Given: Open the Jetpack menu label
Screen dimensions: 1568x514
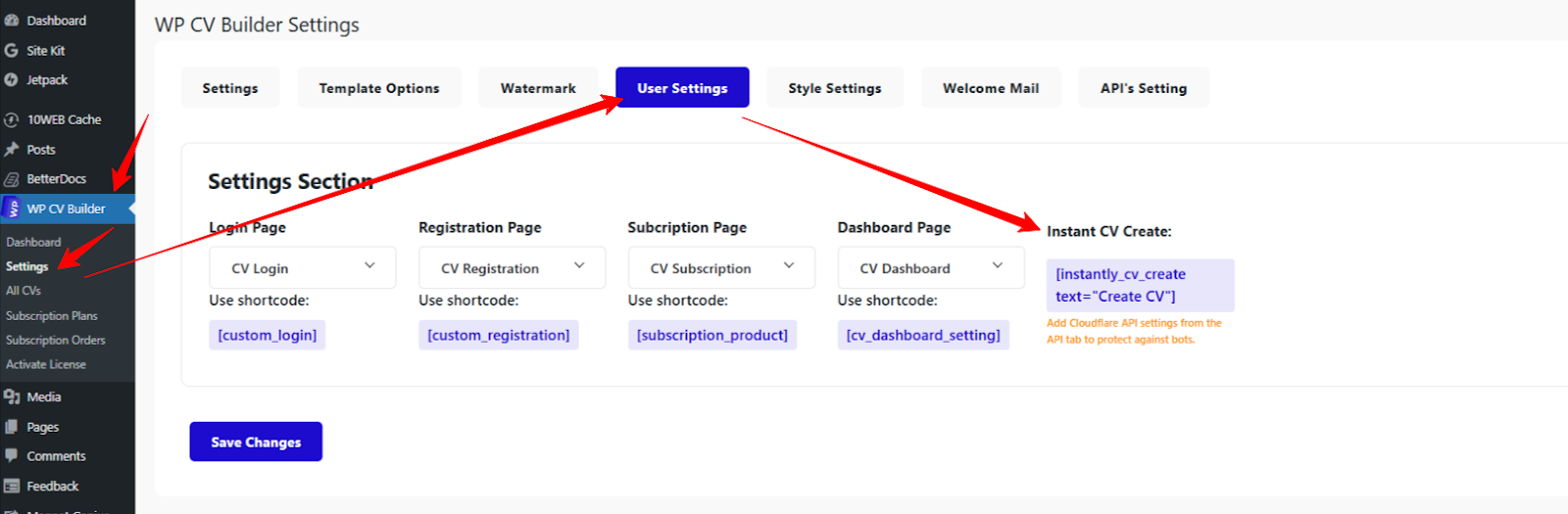Looking at the screenshot, I should (47, 80).
